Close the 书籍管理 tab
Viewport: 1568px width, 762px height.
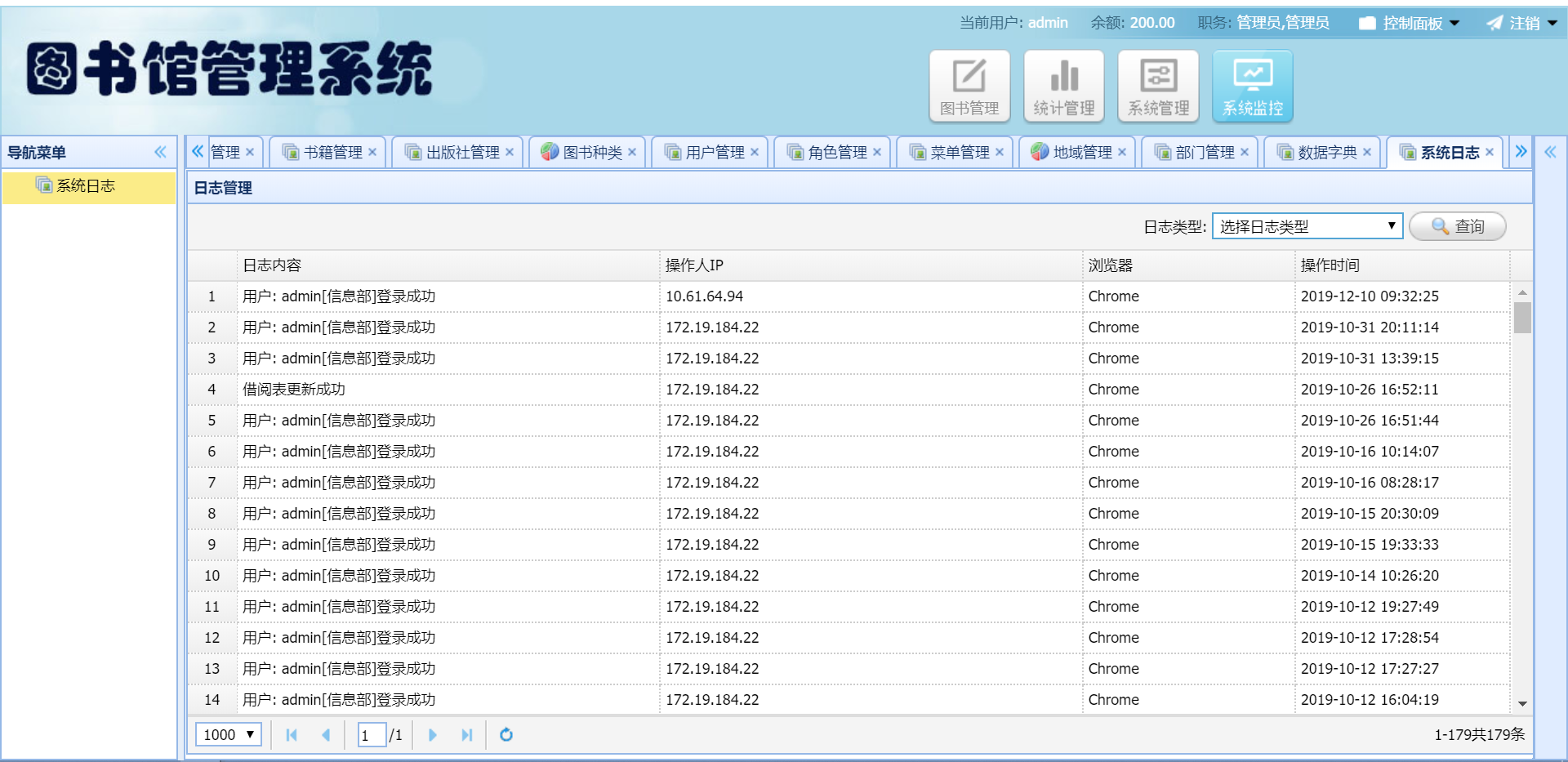pos(372,152)
